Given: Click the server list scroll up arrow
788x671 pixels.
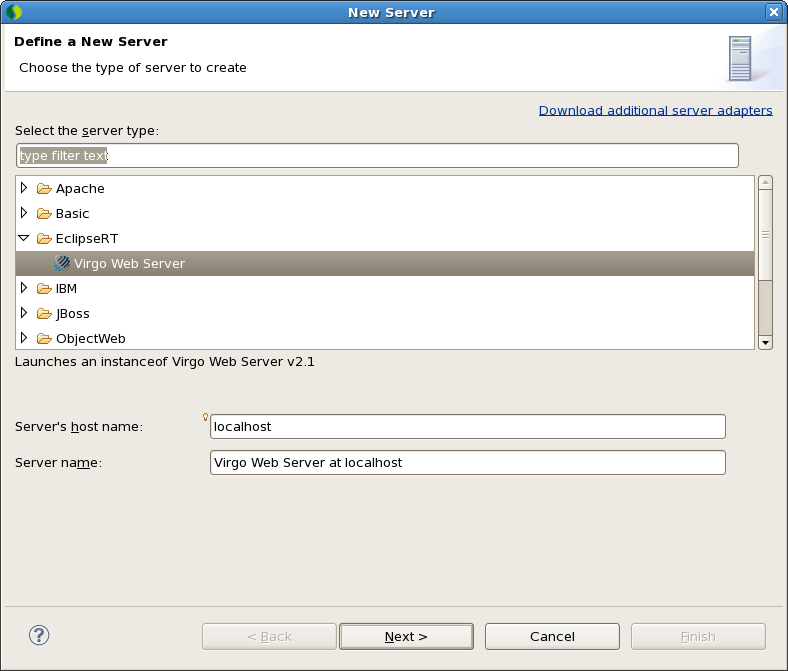Looking at the screenshot, I should [x=765, y=182].
